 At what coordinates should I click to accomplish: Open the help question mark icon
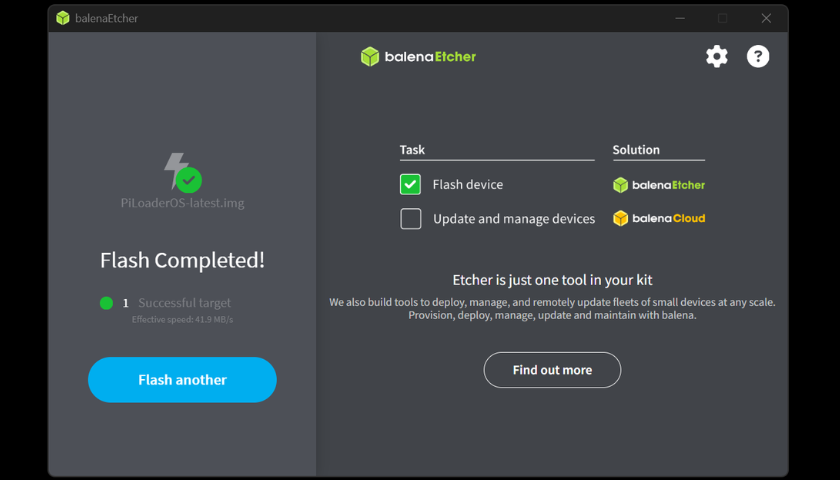pos(758,56)
